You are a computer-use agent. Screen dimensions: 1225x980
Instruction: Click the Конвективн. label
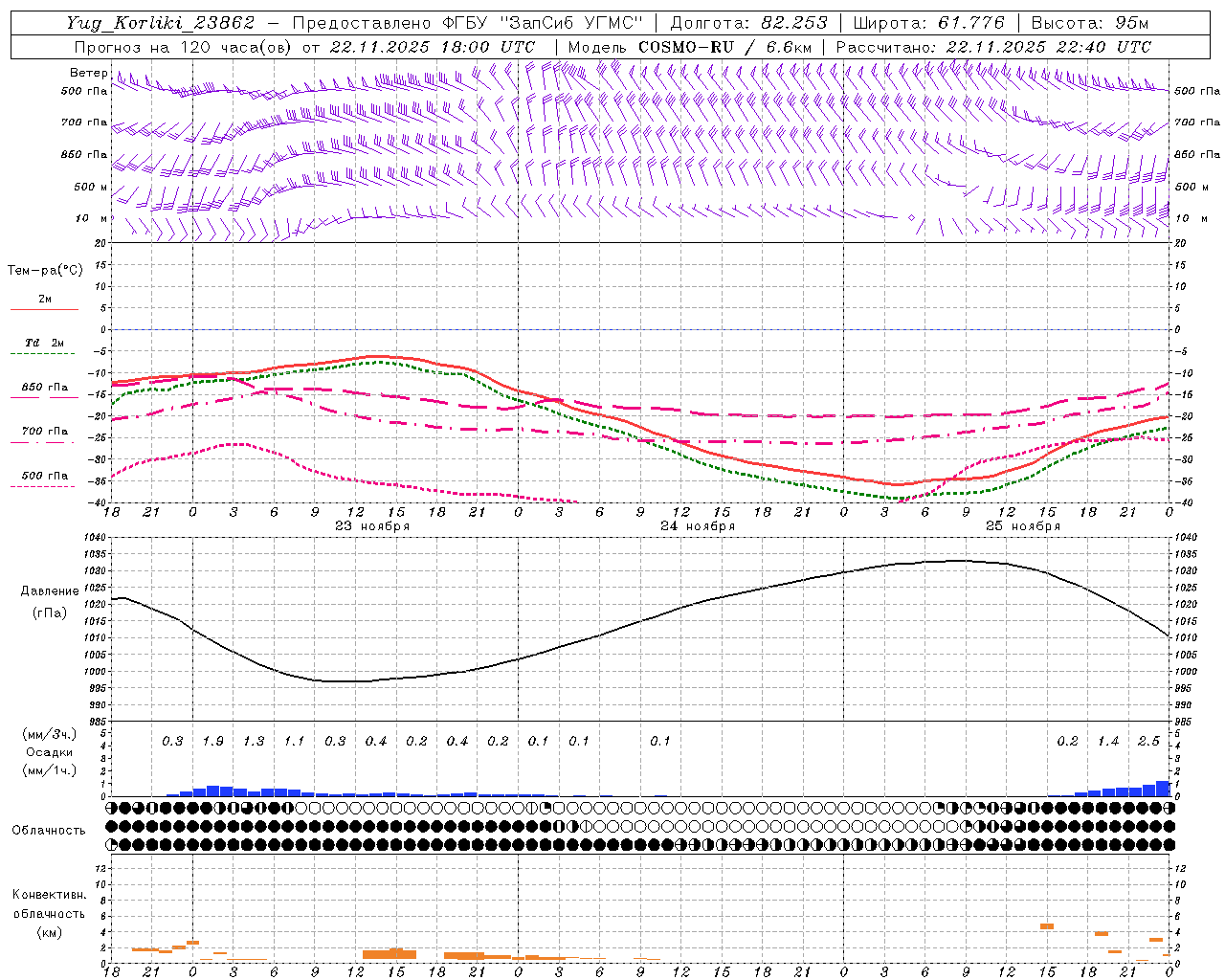point(49,895)
